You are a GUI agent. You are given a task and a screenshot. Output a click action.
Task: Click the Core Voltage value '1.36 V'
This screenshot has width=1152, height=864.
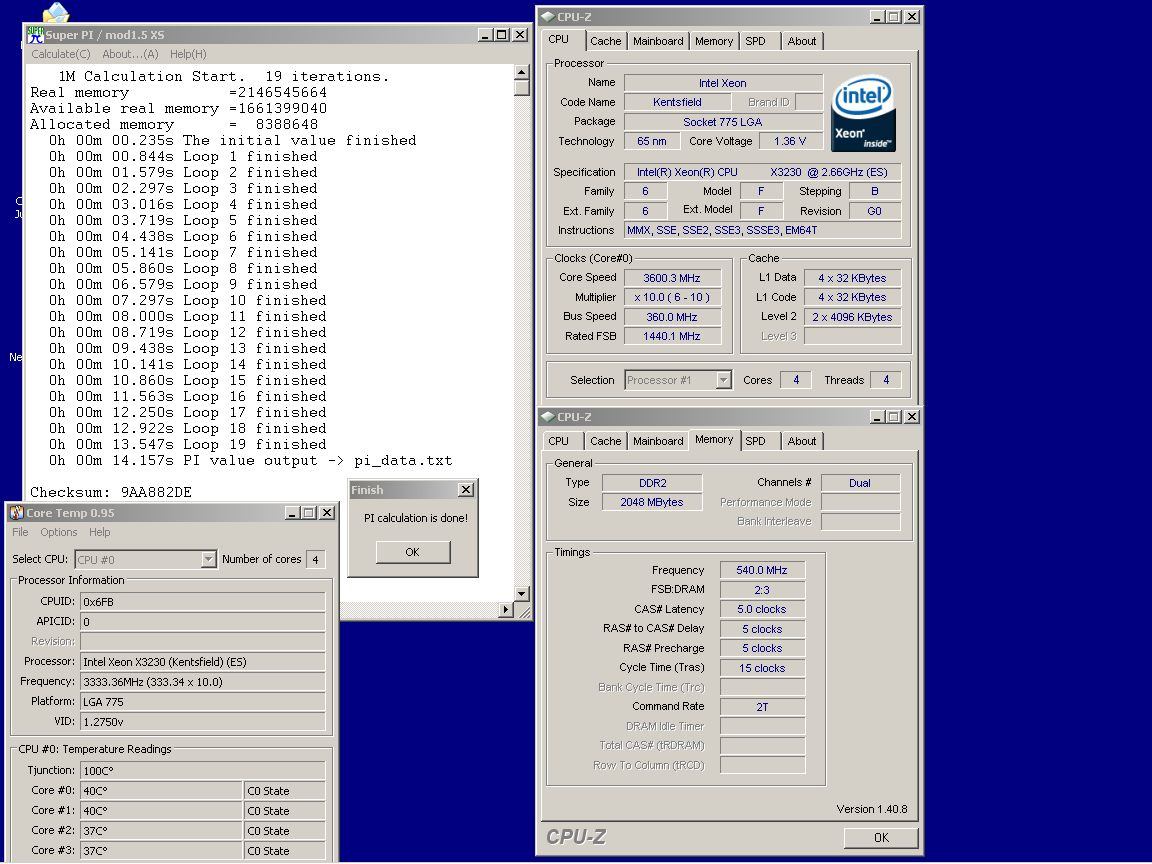[x=790, y=141]
